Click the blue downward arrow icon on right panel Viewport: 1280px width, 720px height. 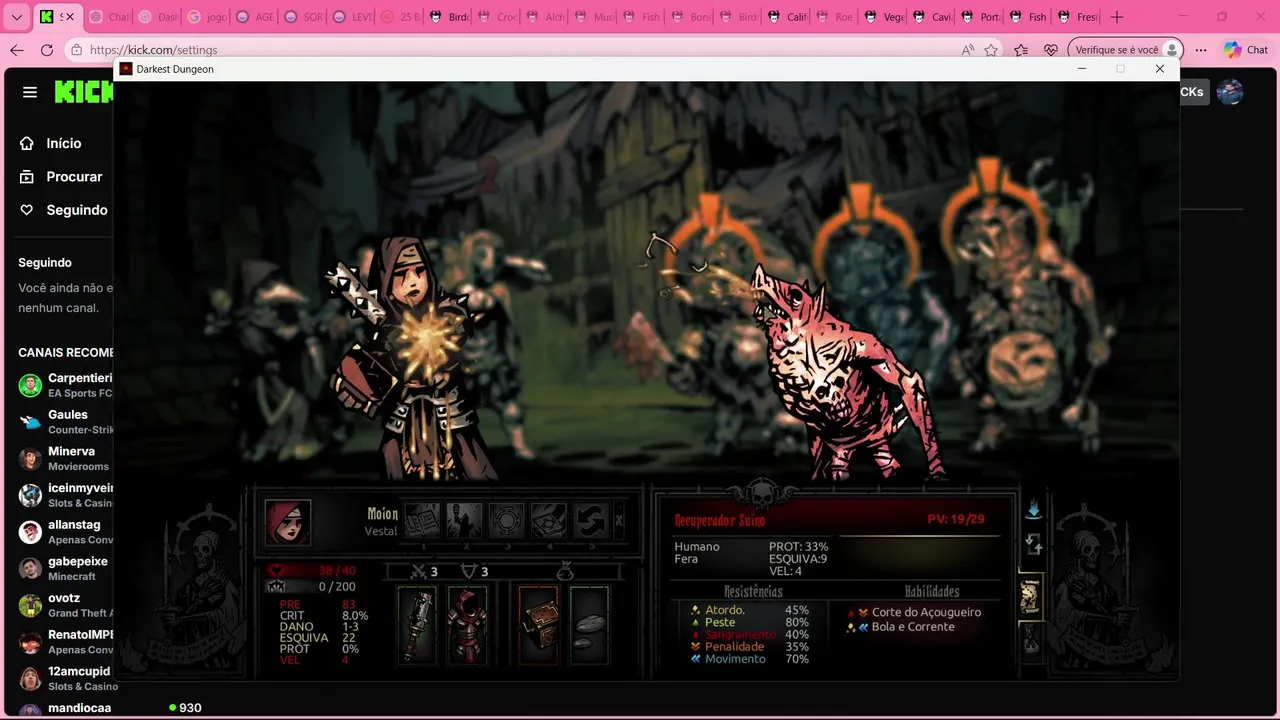(x=1034, y=510)
